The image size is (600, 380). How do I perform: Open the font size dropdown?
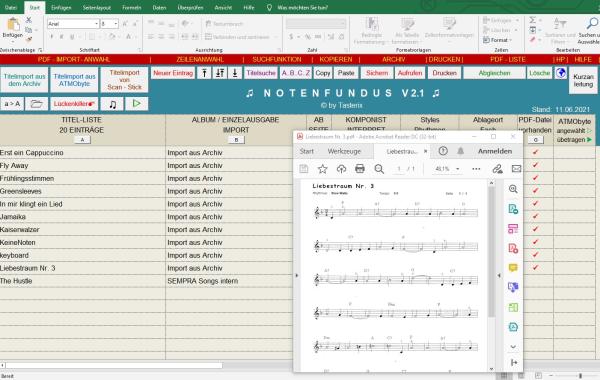[116, 24]
